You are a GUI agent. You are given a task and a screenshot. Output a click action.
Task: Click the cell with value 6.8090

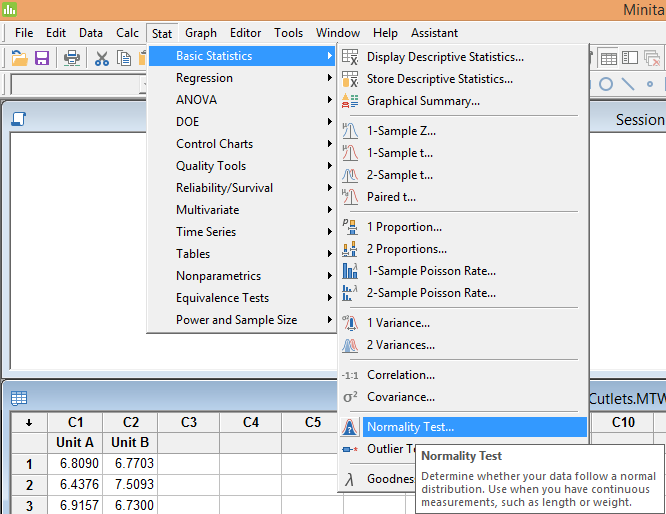[x=75, y=463]
